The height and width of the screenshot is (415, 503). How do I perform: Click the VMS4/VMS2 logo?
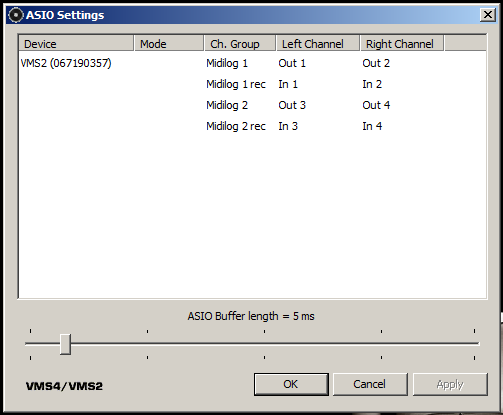pyautogui.click(x=64, y=386)
